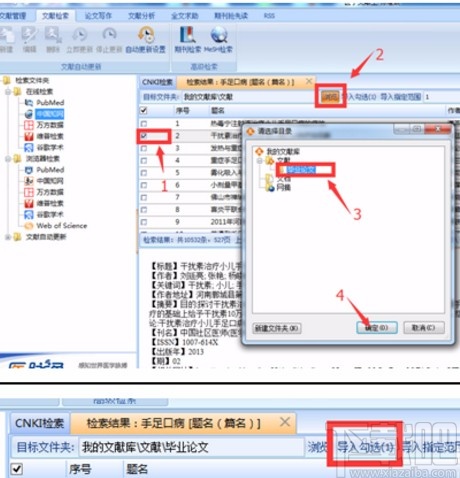Collapse the 浏览器检索 folder node
The image size is (460, 478).
(8, 159)
